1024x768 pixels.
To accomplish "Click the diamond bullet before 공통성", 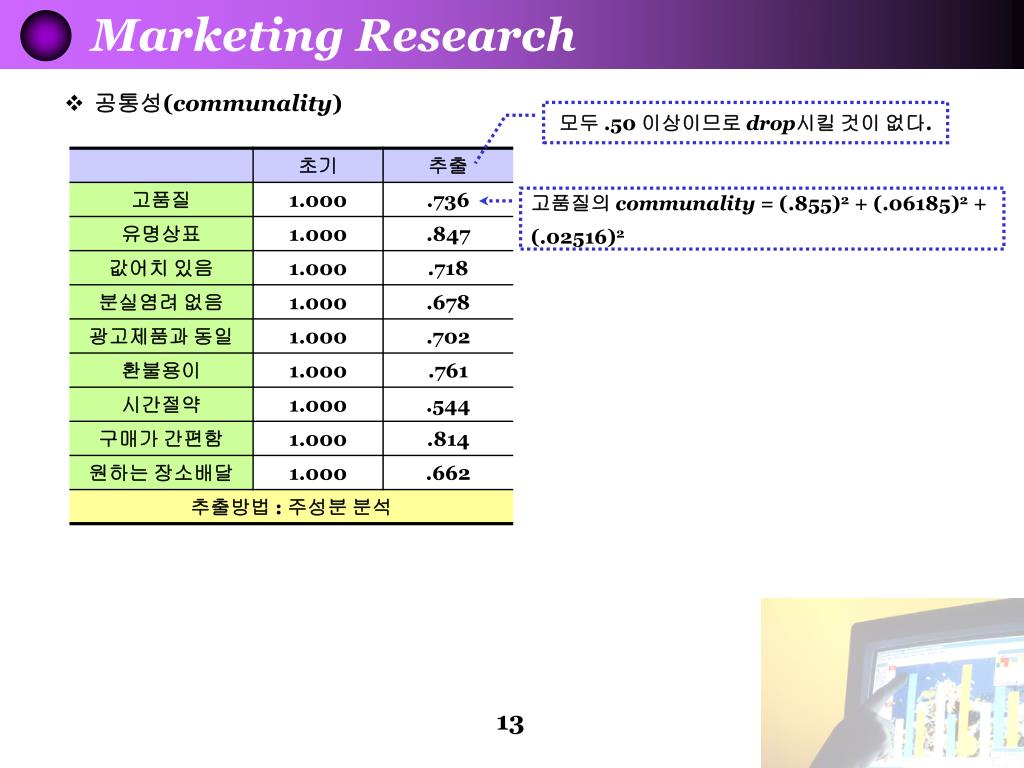I will point(74,103).
